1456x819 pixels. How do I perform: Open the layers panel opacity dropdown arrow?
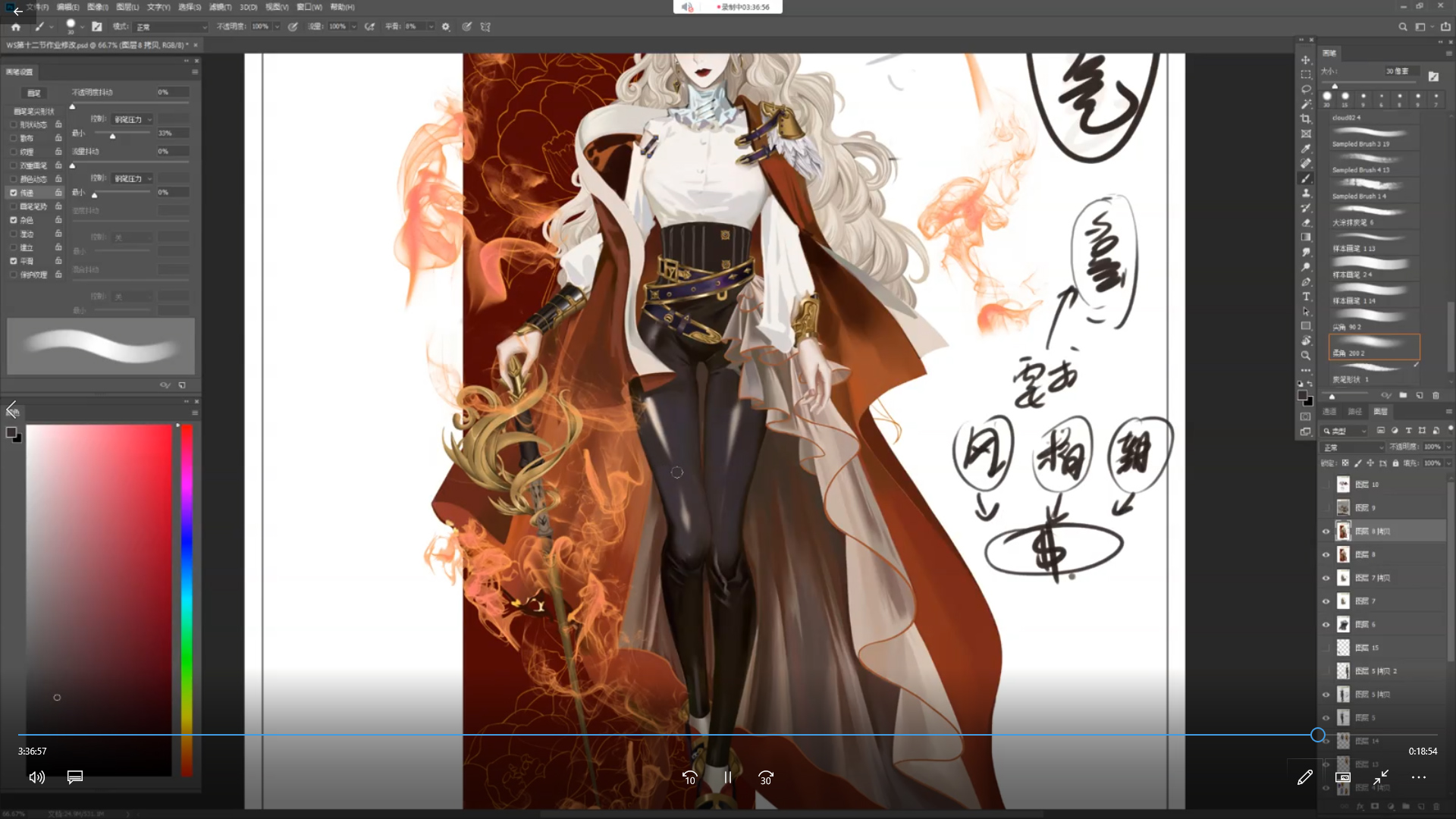point(1448,447)
